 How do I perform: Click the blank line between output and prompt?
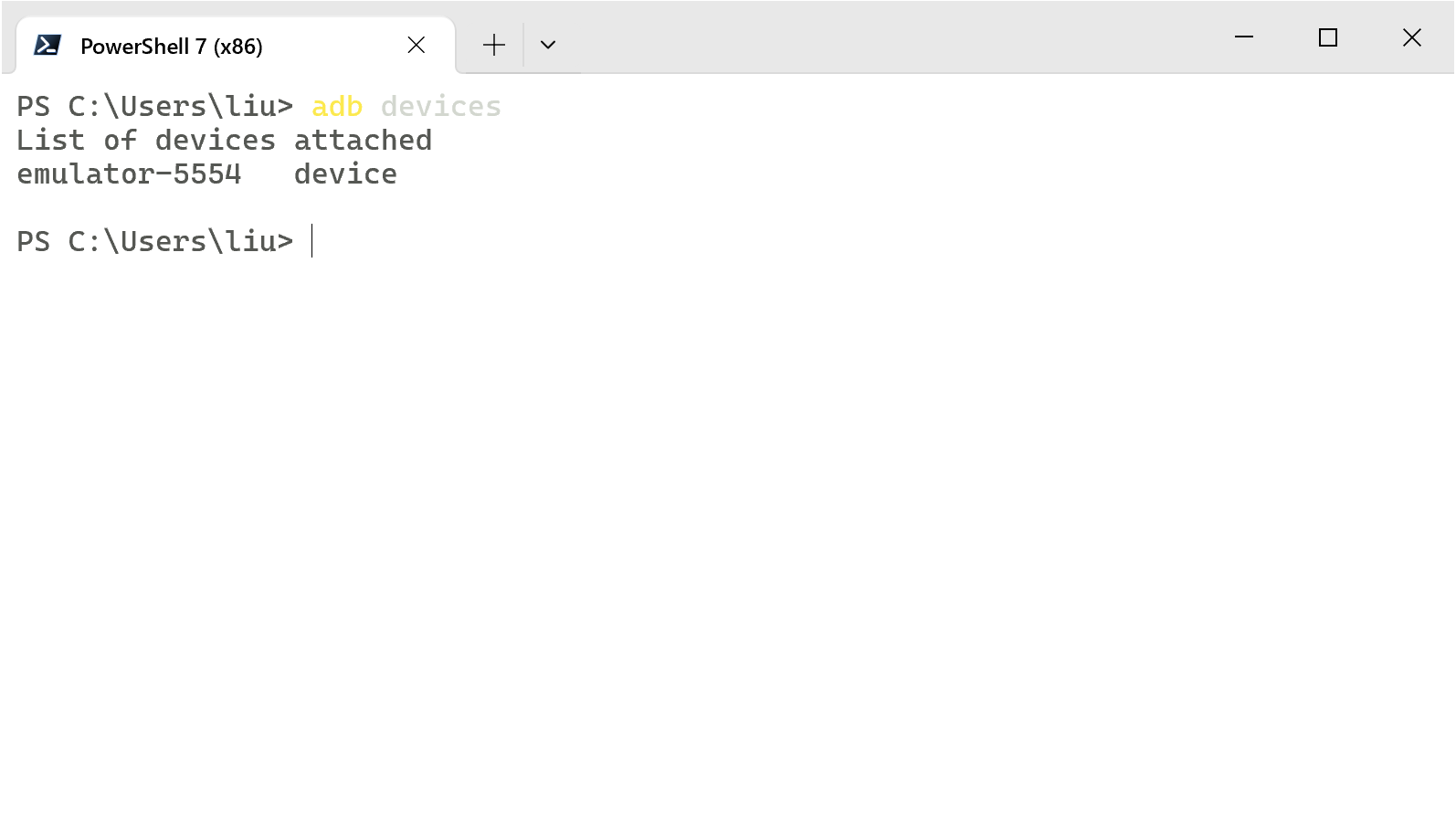pos(365,207)
